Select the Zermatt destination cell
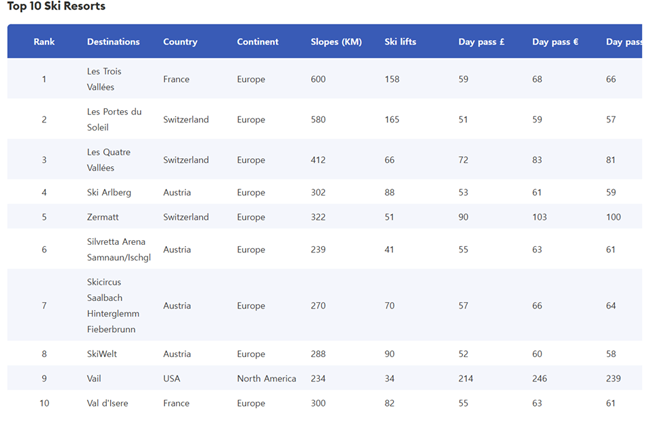The image size is (650, 425). 104,217
